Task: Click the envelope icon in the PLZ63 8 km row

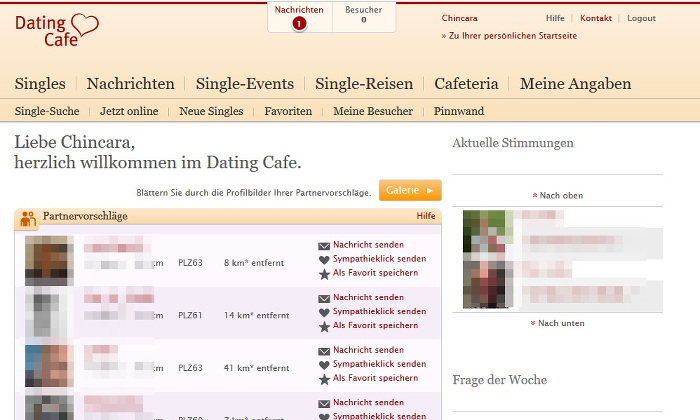Action: (x=324, y=245)
